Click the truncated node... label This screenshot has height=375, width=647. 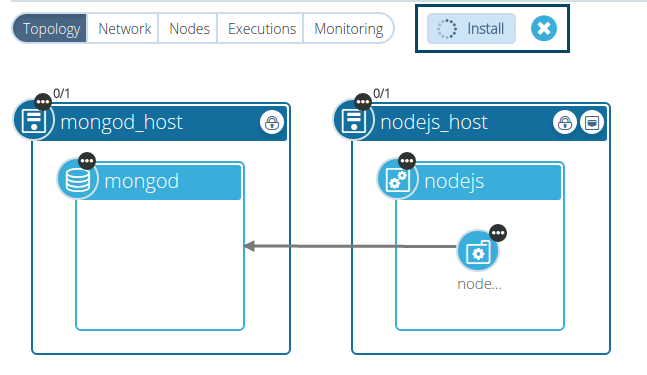tap(479, 284)
